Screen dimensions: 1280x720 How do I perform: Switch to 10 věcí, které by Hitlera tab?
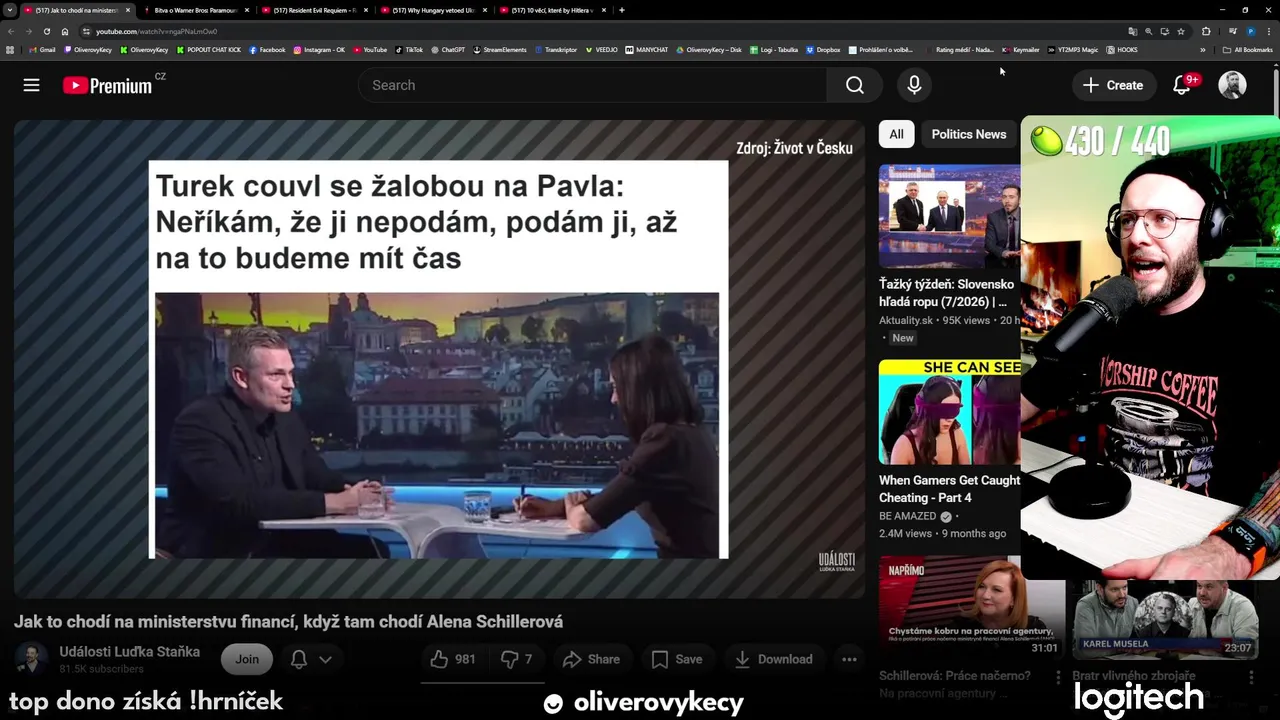tap(552, 10)
